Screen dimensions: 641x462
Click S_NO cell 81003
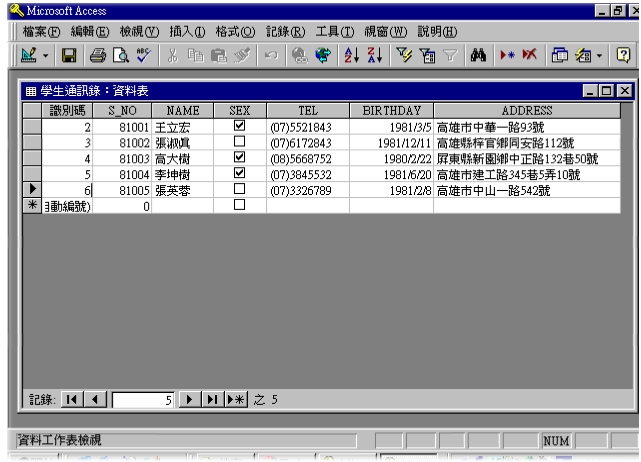(122, 159)
